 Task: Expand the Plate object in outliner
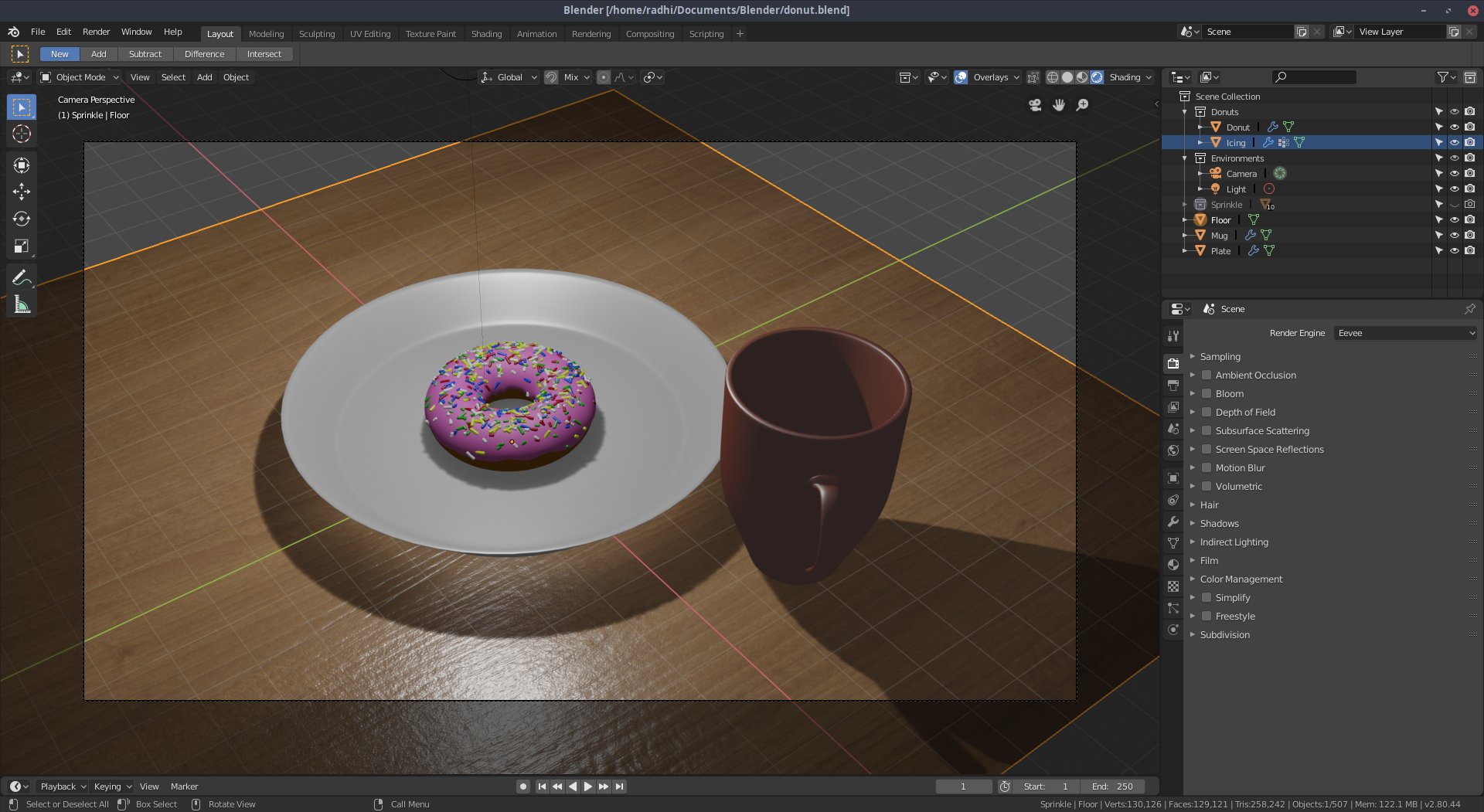(x=1184, y=251)
